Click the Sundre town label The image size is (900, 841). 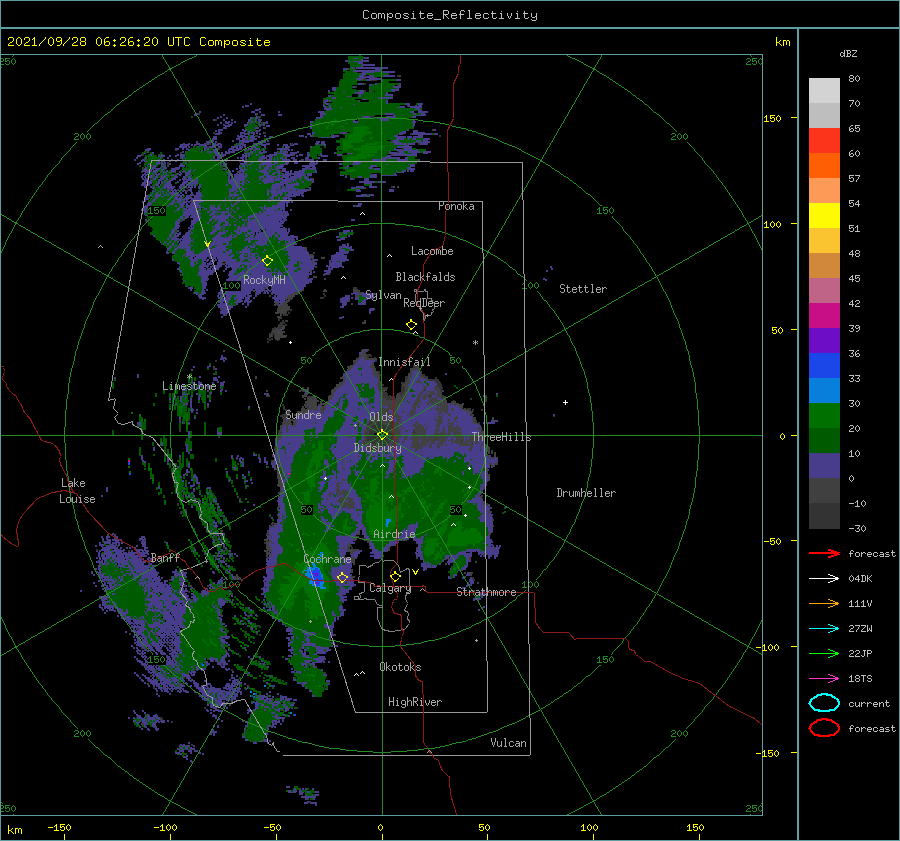[x=303, y=415]
